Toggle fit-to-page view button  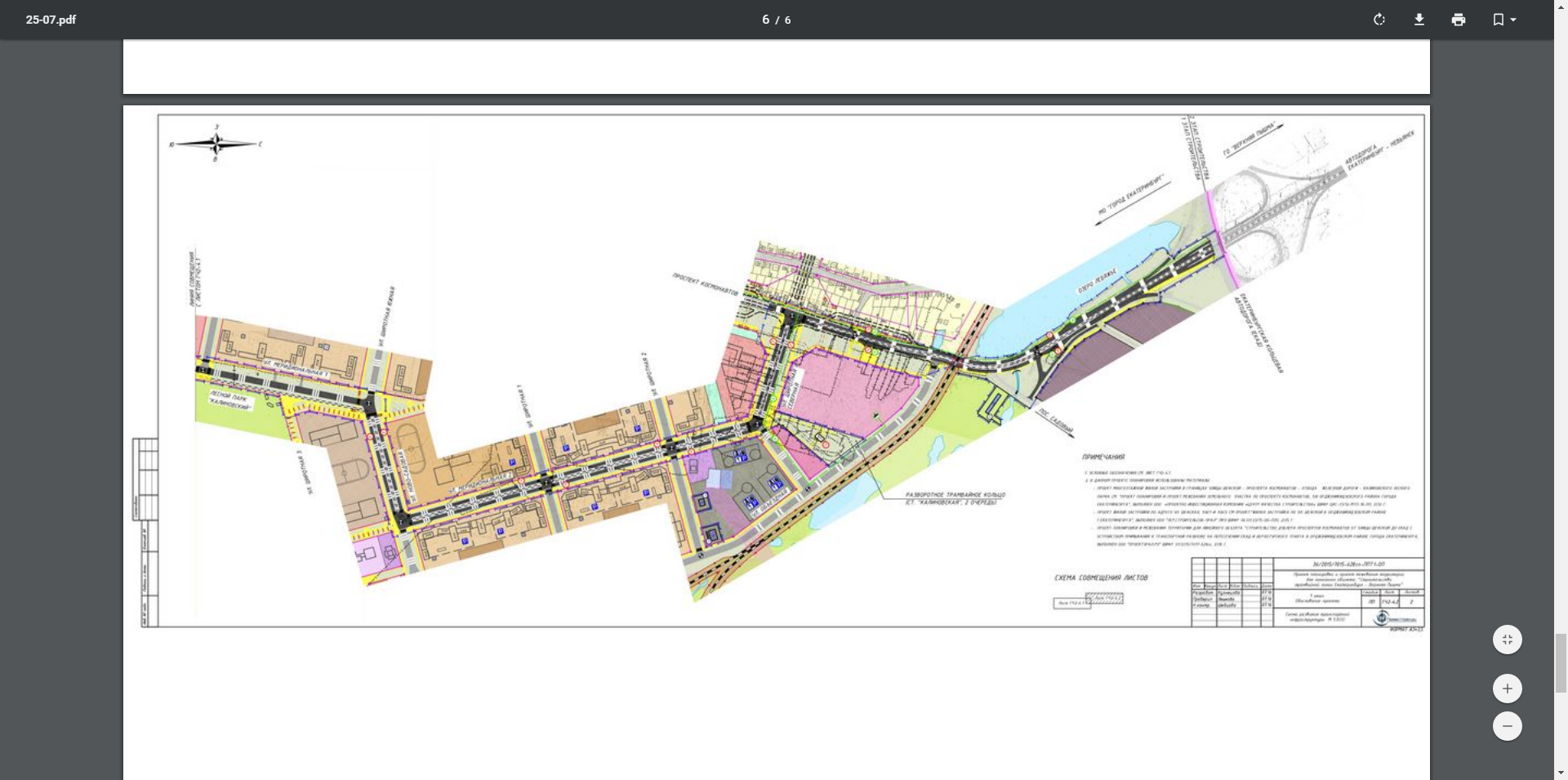coord(1508,640)
